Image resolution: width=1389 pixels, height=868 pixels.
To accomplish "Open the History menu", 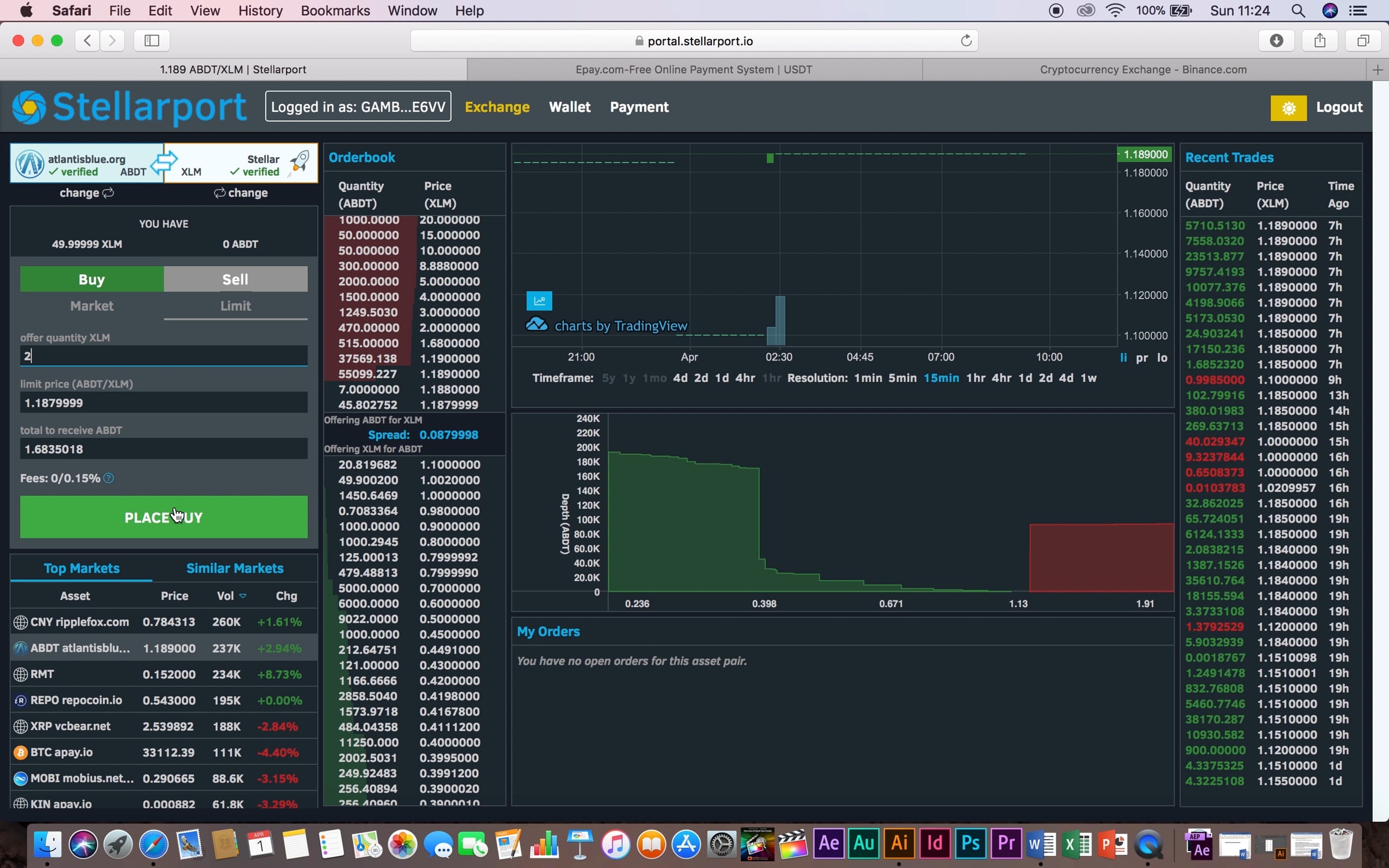I will point(260,10).
